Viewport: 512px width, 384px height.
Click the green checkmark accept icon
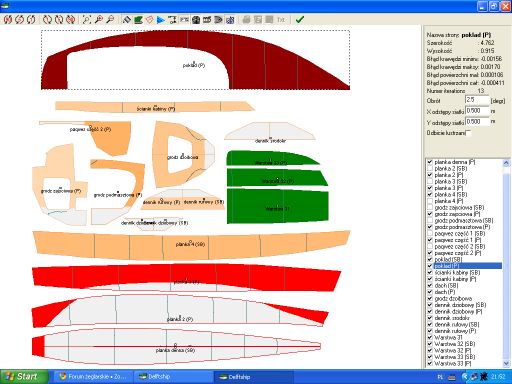pos(300,20)
